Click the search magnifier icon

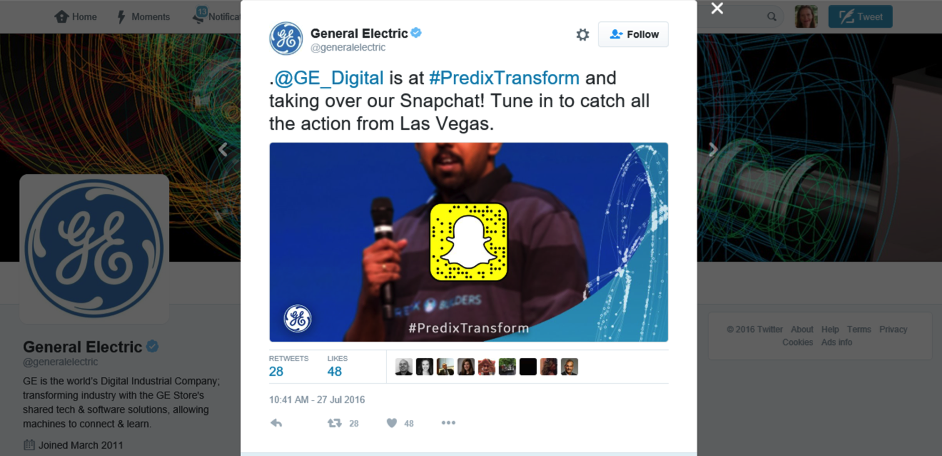click(772, 17)
